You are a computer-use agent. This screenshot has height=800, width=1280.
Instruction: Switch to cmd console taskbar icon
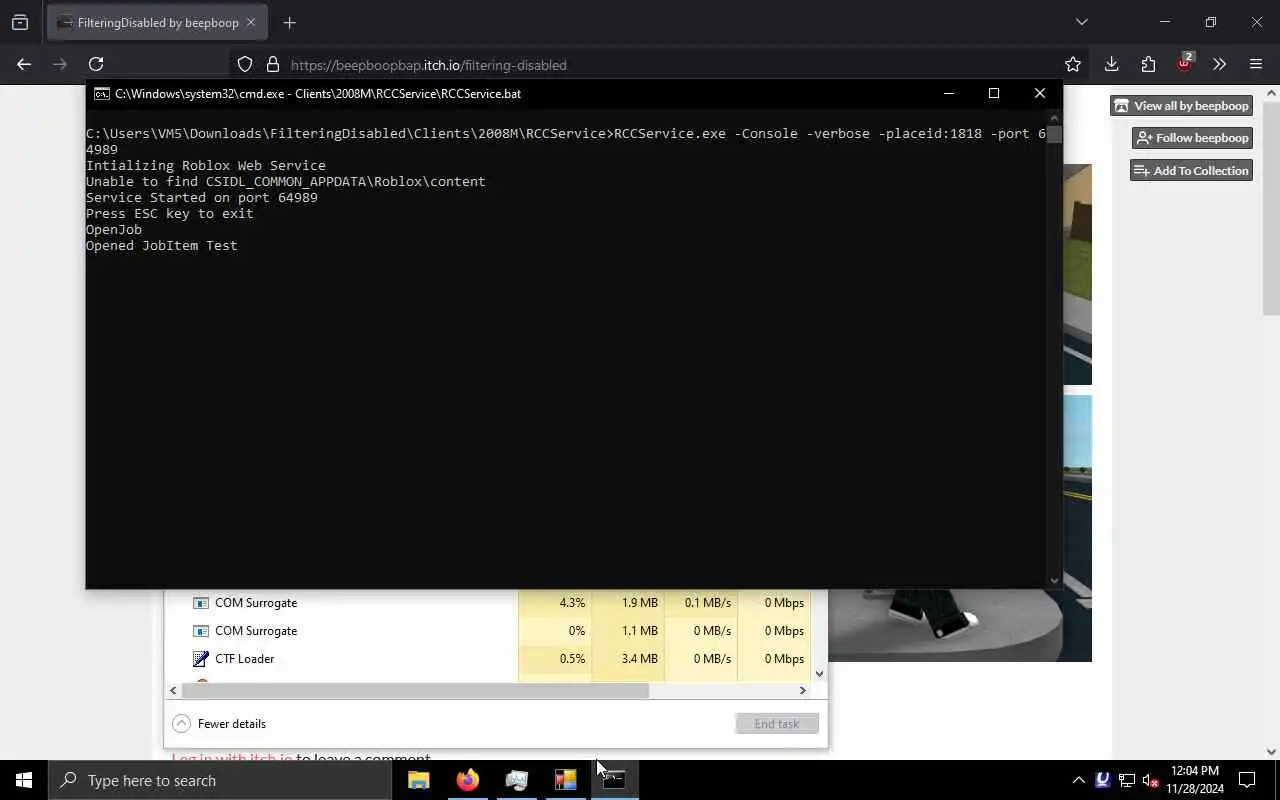614,780
